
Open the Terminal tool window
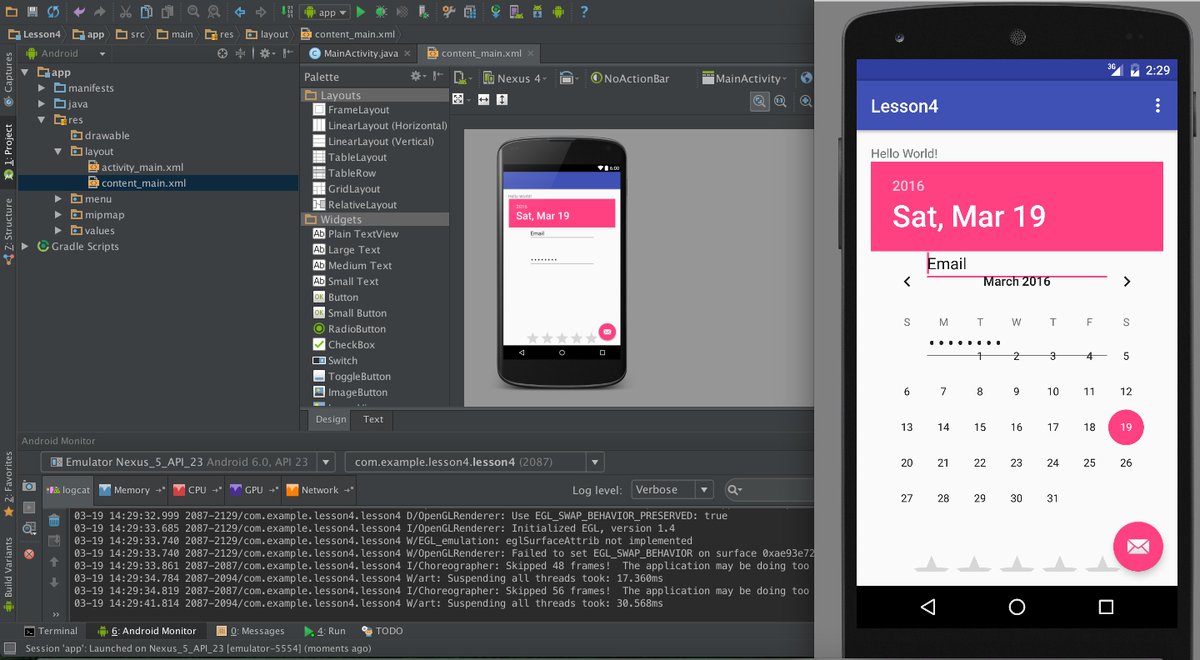[51, 631]
